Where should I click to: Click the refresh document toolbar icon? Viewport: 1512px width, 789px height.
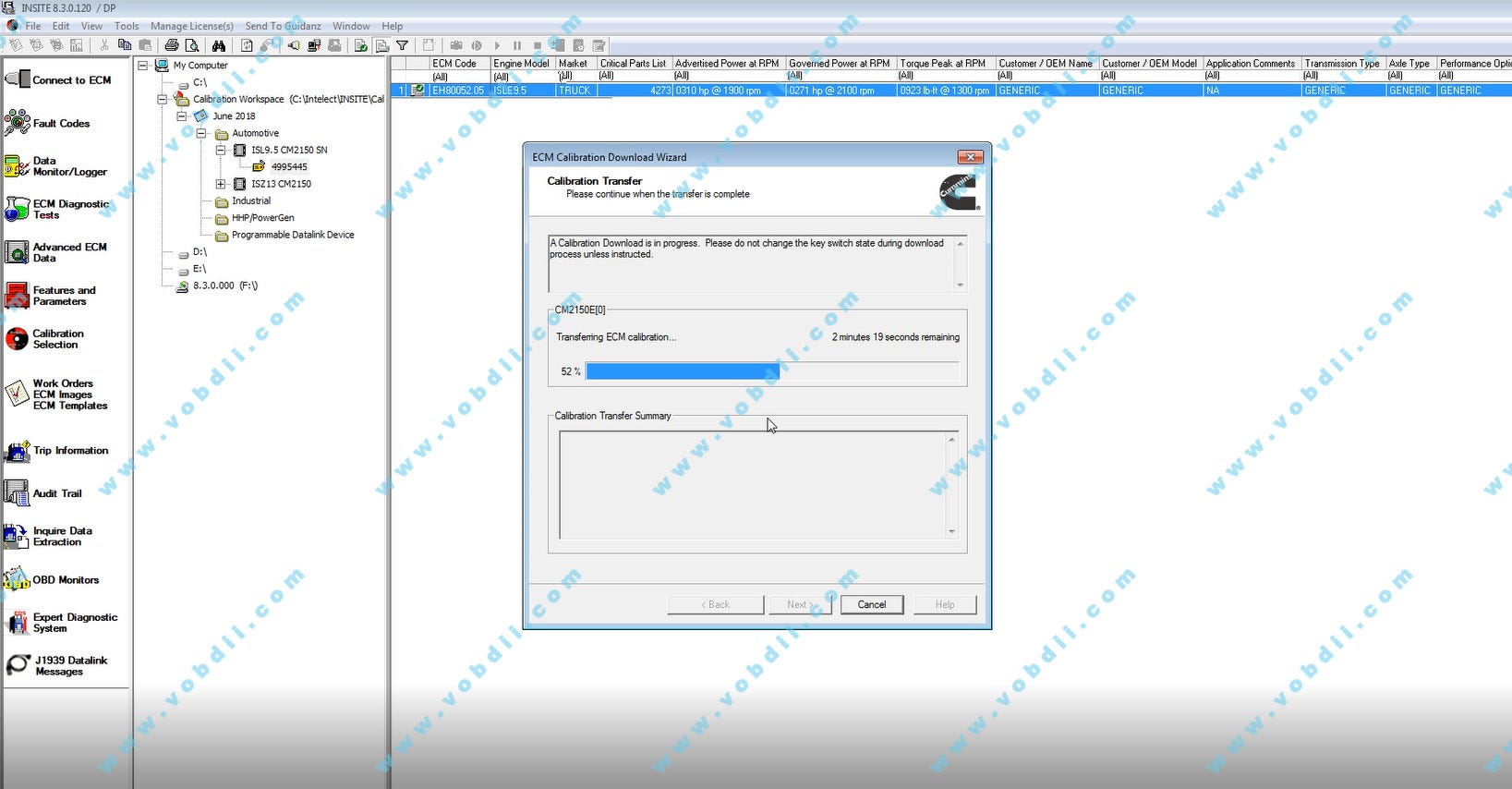pos(247,45)
